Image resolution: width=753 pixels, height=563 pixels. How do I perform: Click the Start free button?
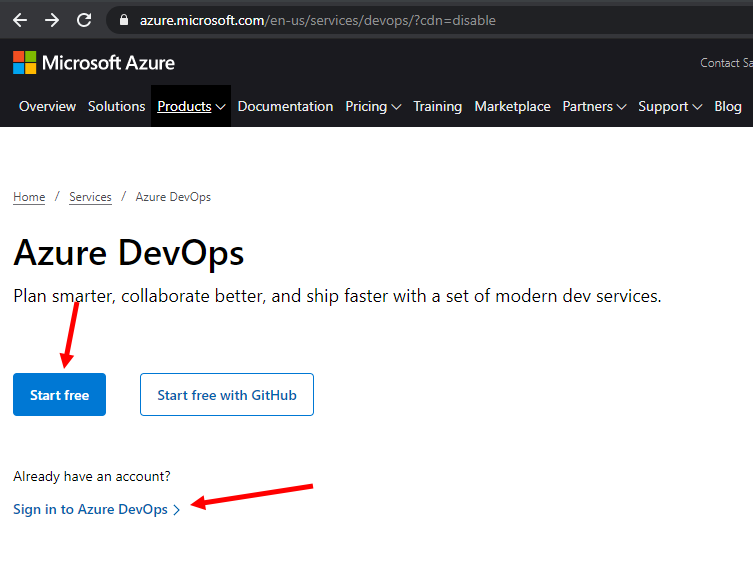[60, 394]
